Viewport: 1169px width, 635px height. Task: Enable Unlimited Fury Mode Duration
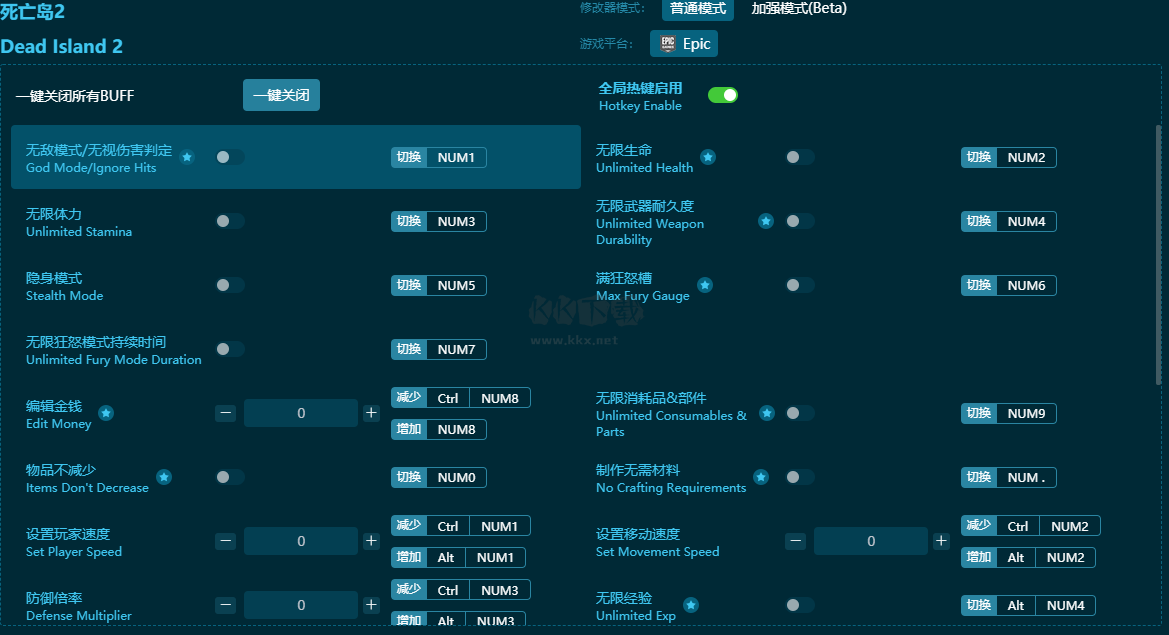[x=230, y=350]
